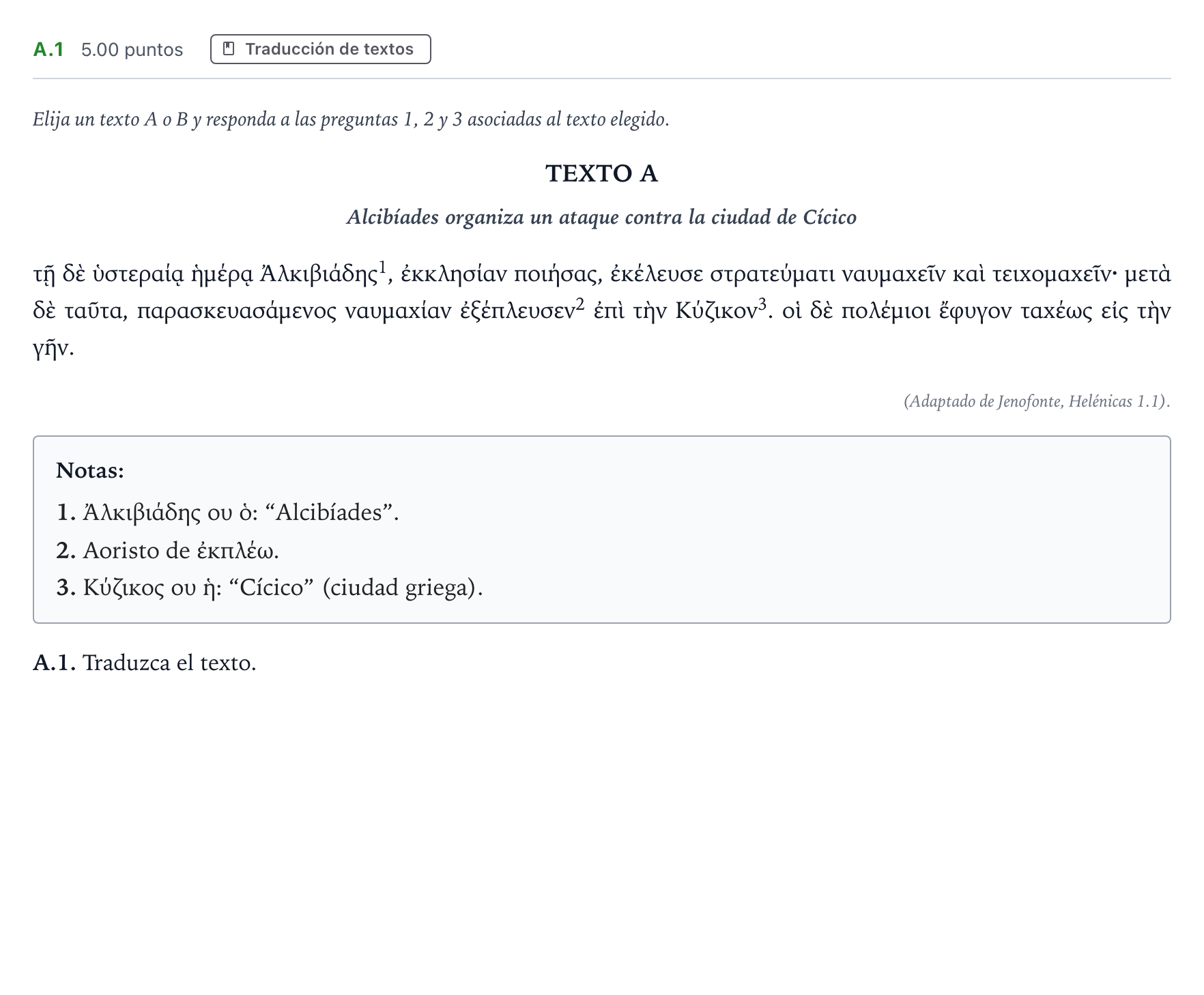The width and height of the screenshot is (1204, 995).
Task: Click the Traducción de textos tag button
Action: (x=321, y=49)
